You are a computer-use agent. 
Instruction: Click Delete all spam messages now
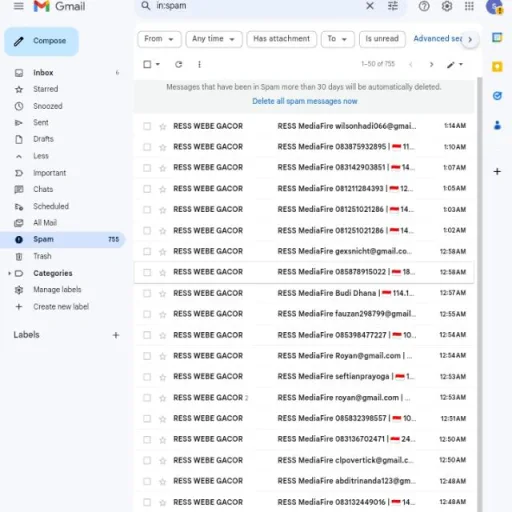[x=305, y=101]
